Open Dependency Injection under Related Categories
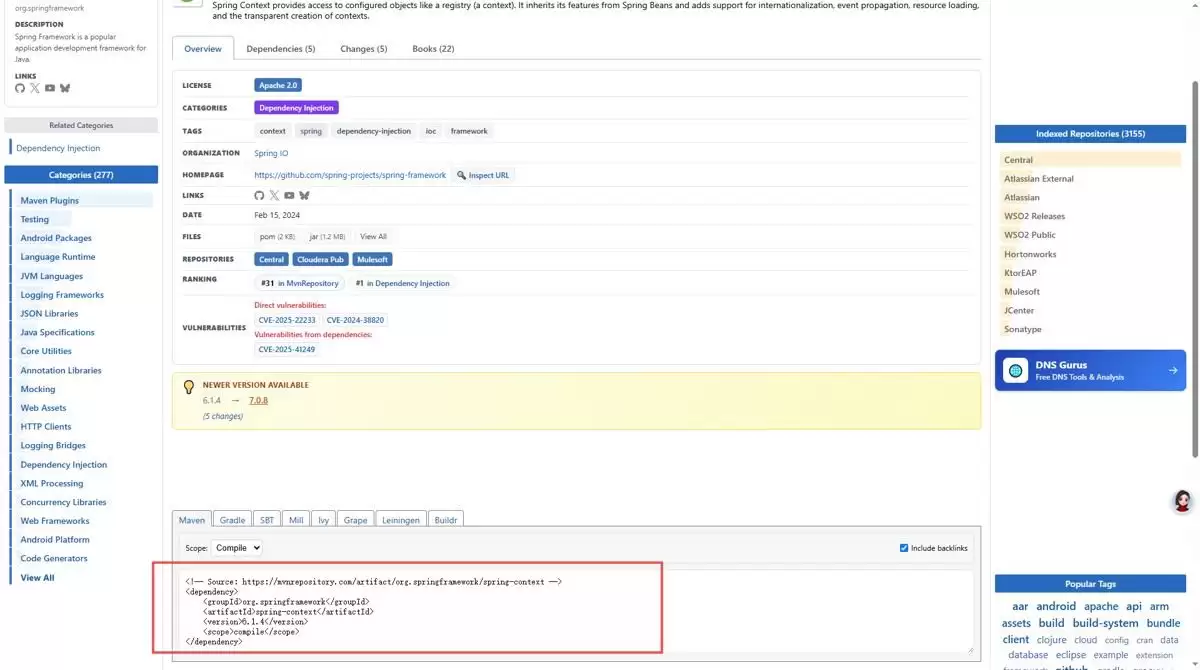This screenshot has width=1200, height=670. click(58, 148)
